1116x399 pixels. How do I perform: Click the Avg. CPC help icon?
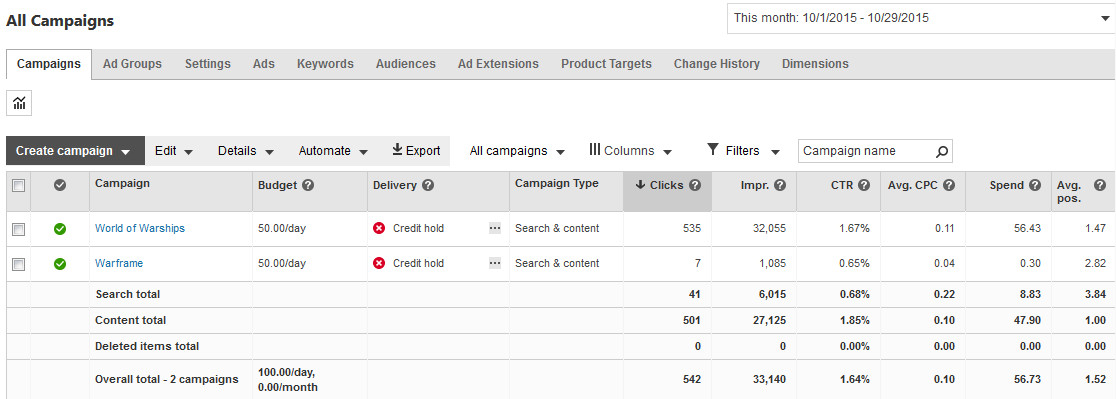tap(949, 185)
